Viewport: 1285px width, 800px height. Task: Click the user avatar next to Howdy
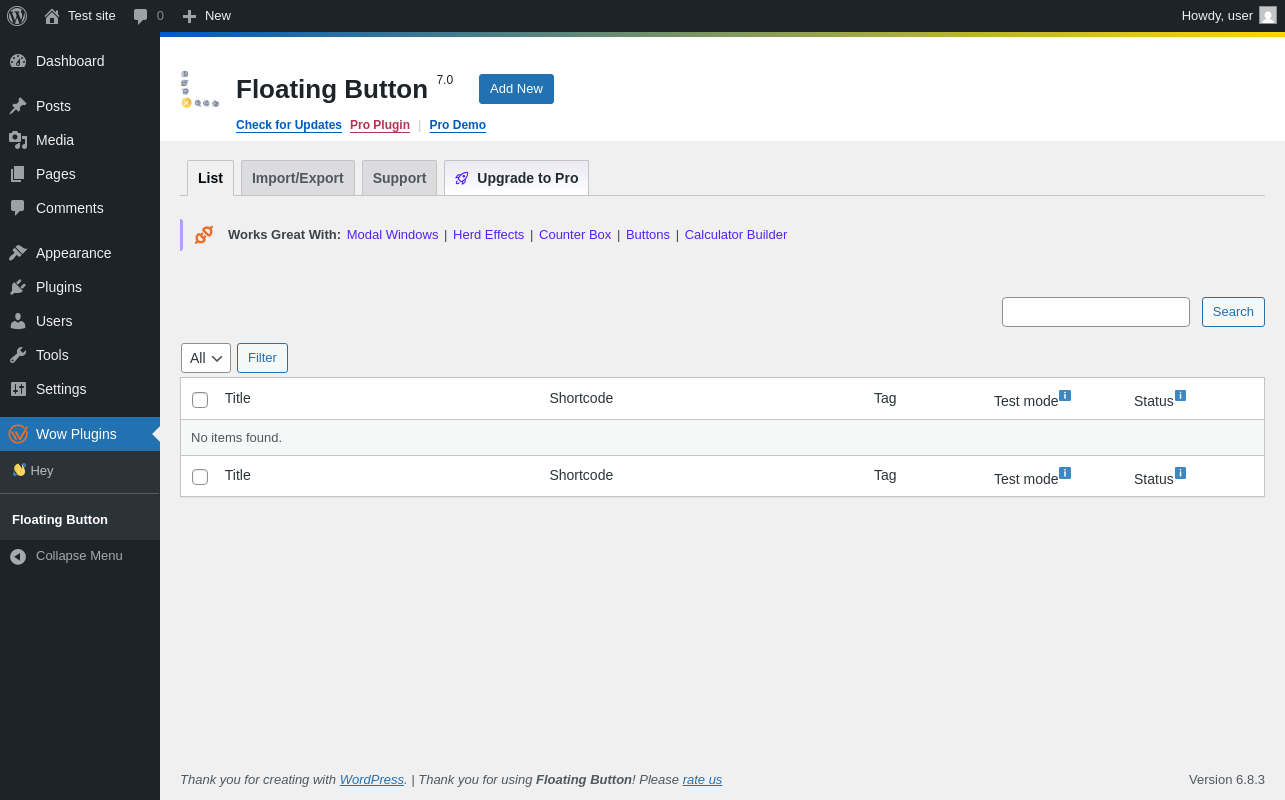point(1267,16)
